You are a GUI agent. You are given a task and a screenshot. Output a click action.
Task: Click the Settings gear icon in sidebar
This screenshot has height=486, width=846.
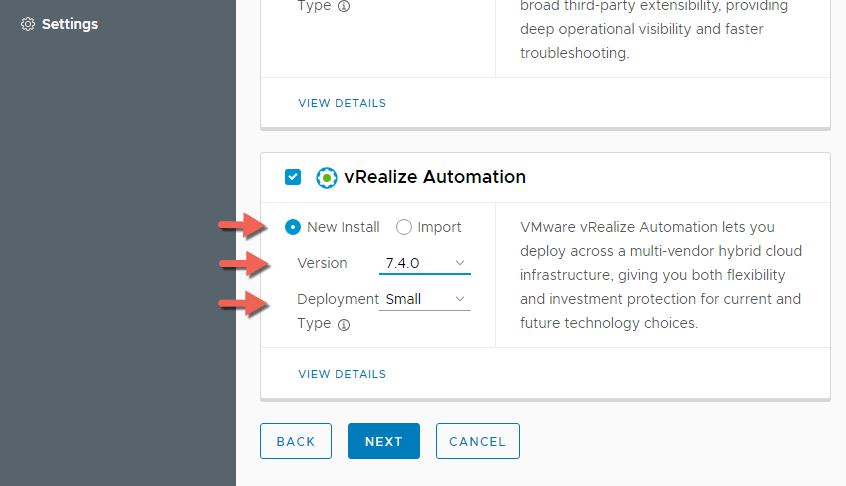[28, 24]
